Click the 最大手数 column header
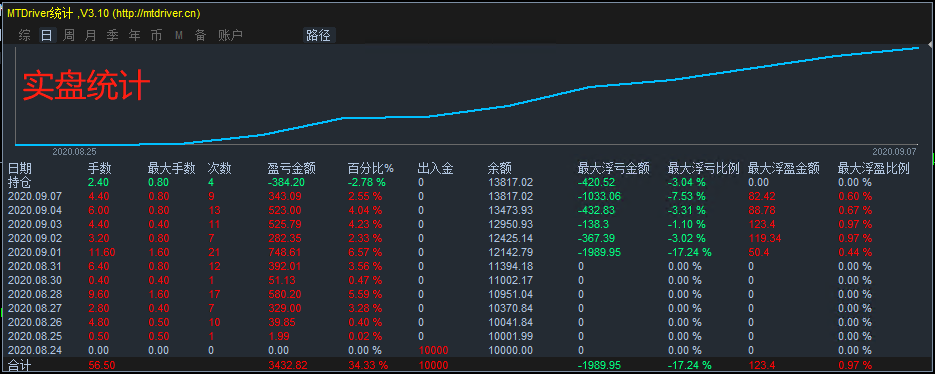 pos(171,169)
